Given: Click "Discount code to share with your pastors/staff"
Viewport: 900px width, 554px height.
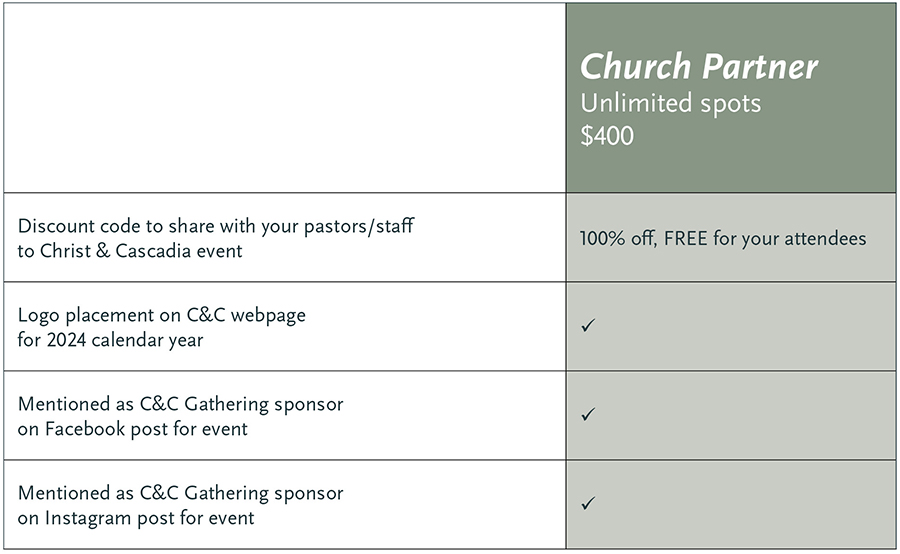Looking at the screenshot, I should 216,226.
